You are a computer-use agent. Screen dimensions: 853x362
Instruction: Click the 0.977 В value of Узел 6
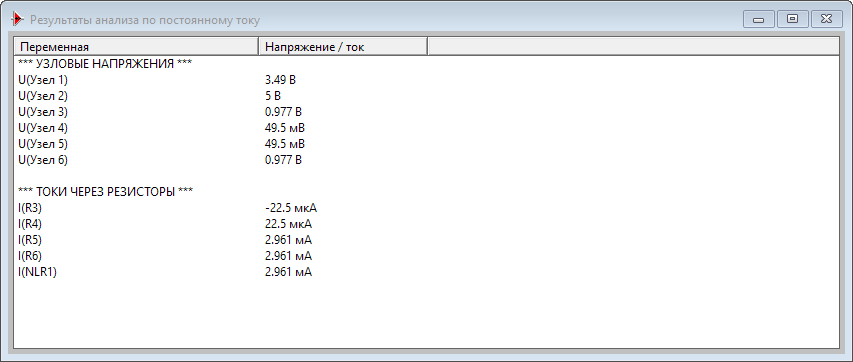[283, 160]
